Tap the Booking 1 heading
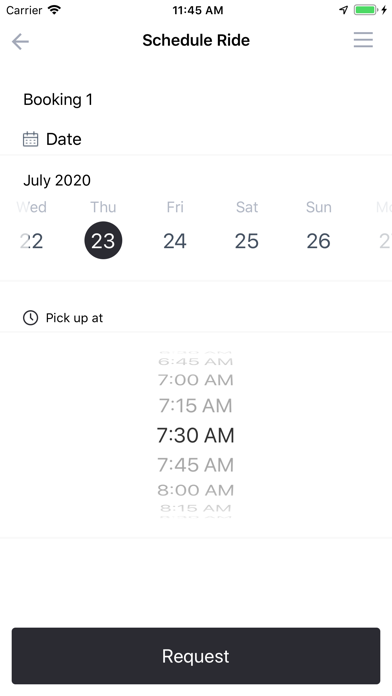Image resolution: width=392 pixels, height=696 pixels. [58, 99]
